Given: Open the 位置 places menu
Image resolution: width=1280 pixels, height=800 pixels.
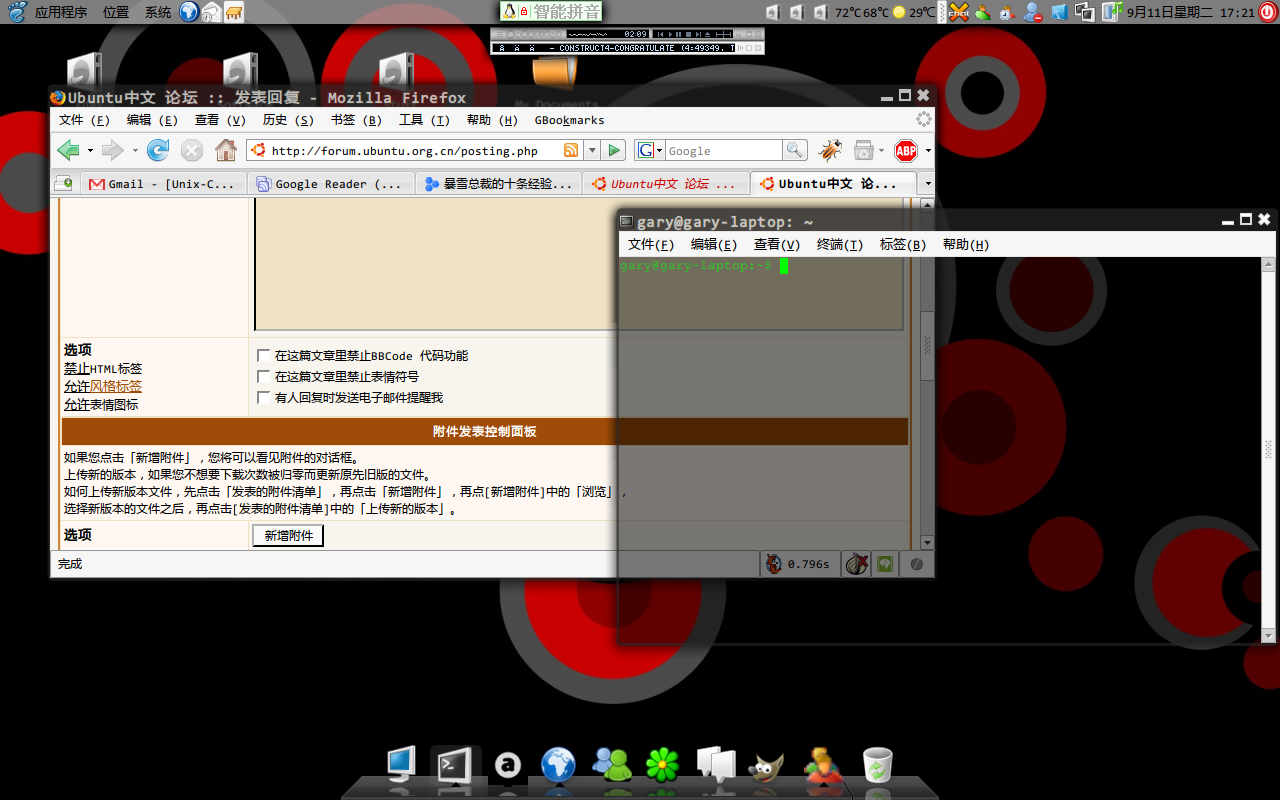Looking at the screenshot, I should pos(116,12).
